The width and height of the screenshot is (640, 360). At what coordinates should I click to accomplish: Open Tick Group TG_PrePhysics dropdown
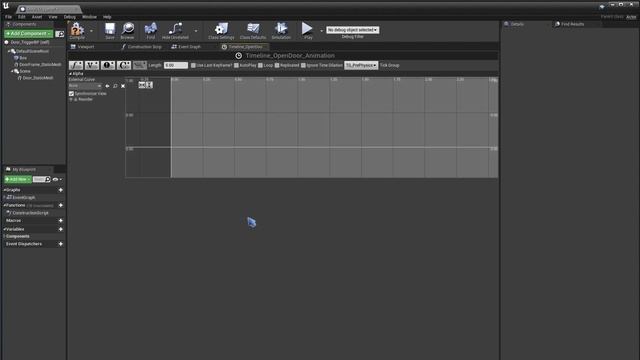tap(361, 65)
